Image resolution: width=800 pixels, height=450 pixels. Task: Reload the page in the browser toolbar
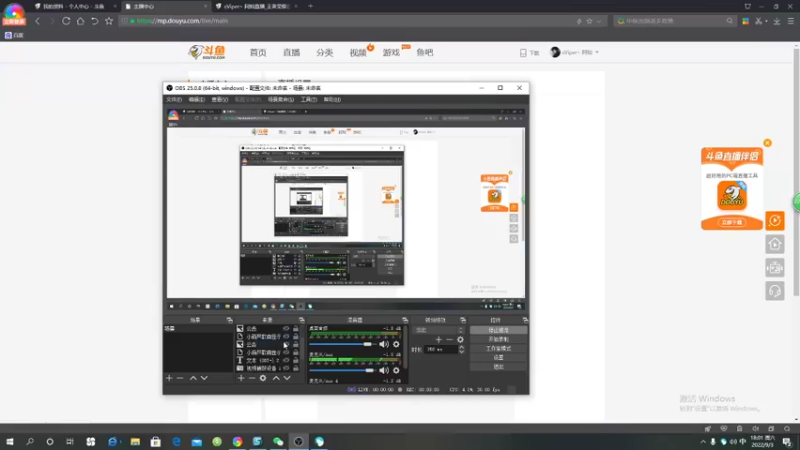pyautogui.click(x=66, y=21)
